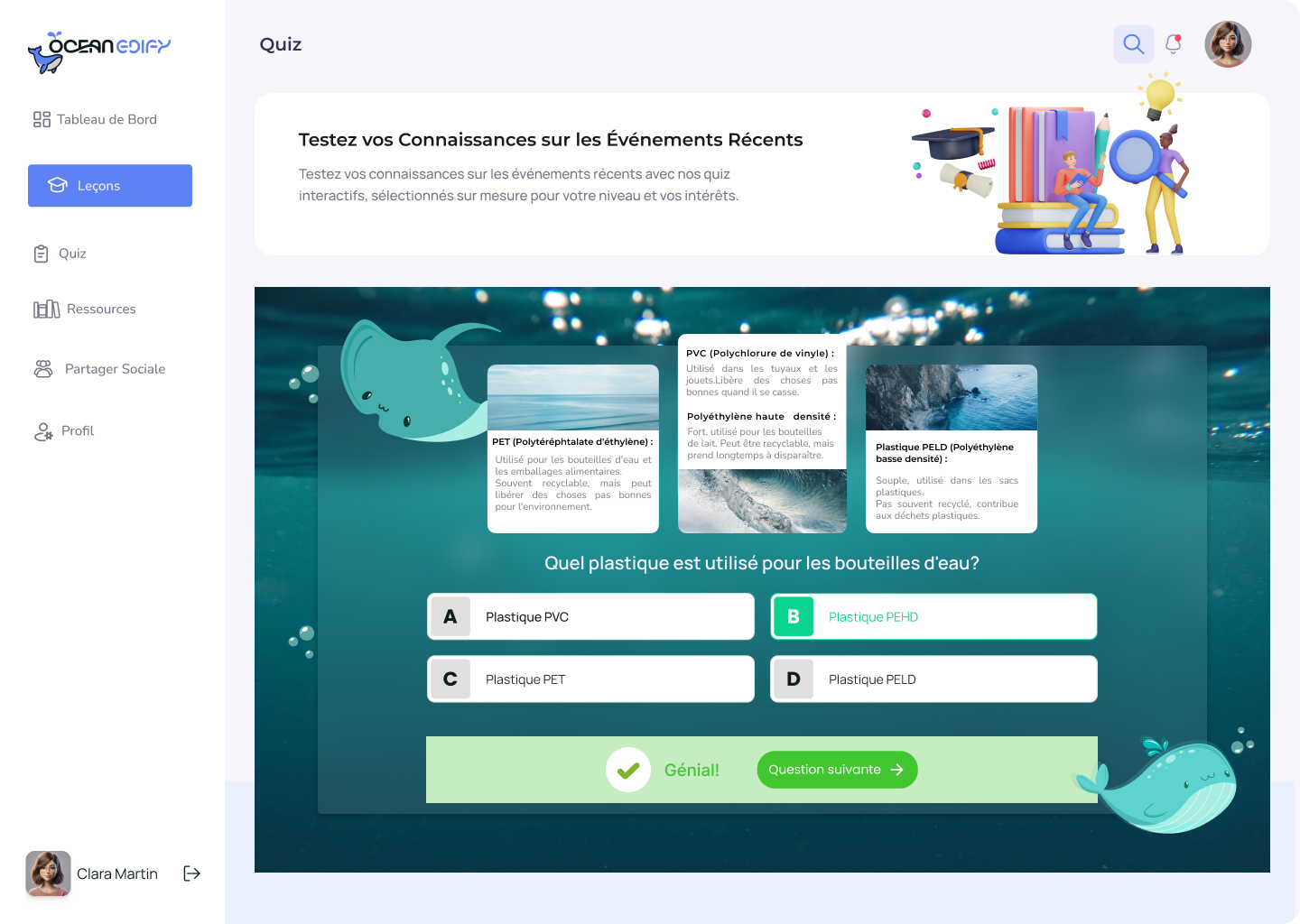Click the PET (Polytéréphtalate d'éthylène) heading
This screenshot has width=1300, height=924.
click(573, 442)
